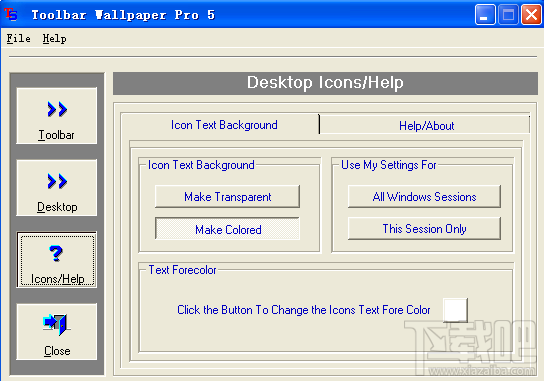Switch to the Icon Text Background tab
Viewport: 544px width, 381px height.
coord(220,125)
